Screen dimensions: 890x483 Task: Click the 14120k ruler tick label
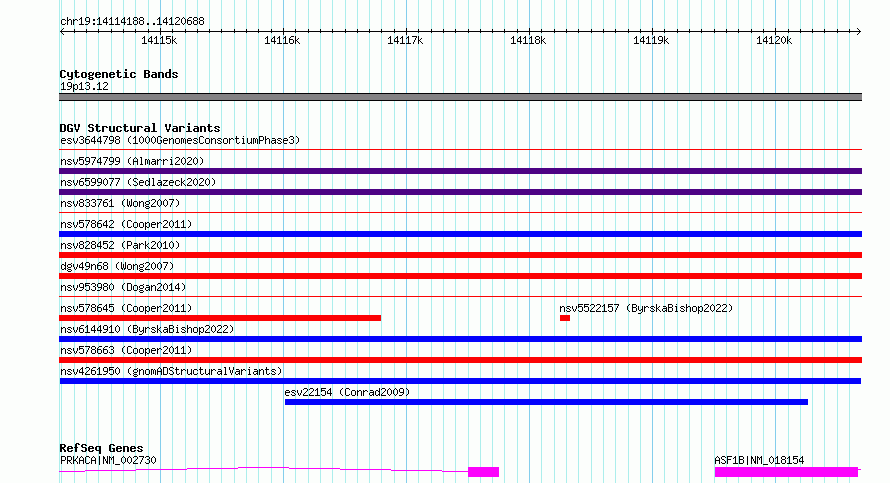[774, 40]
